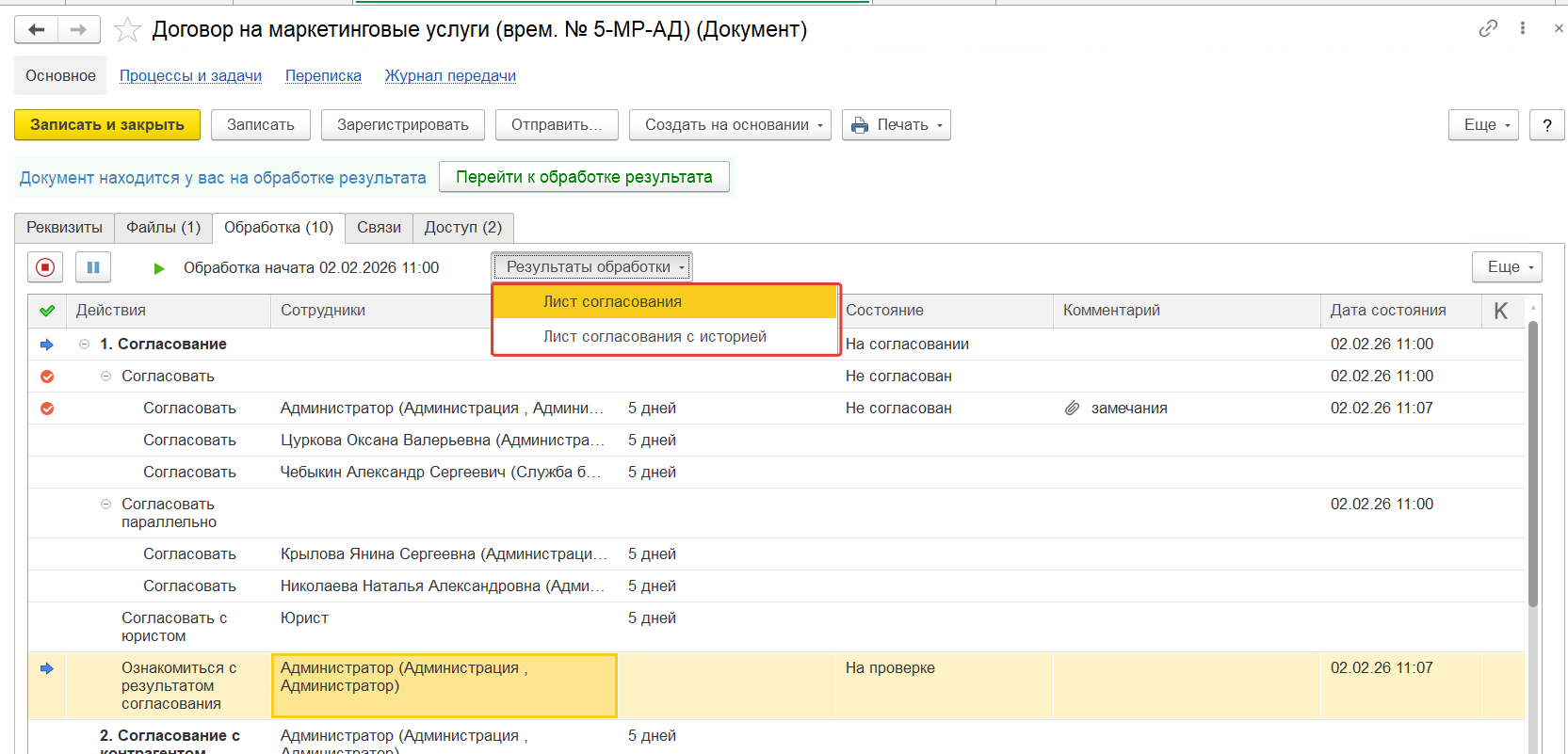This screenshot has width=1568, height=754.
Task: Switch to the 'Файлы (1)' tab
Action: [x=163, y=228]
